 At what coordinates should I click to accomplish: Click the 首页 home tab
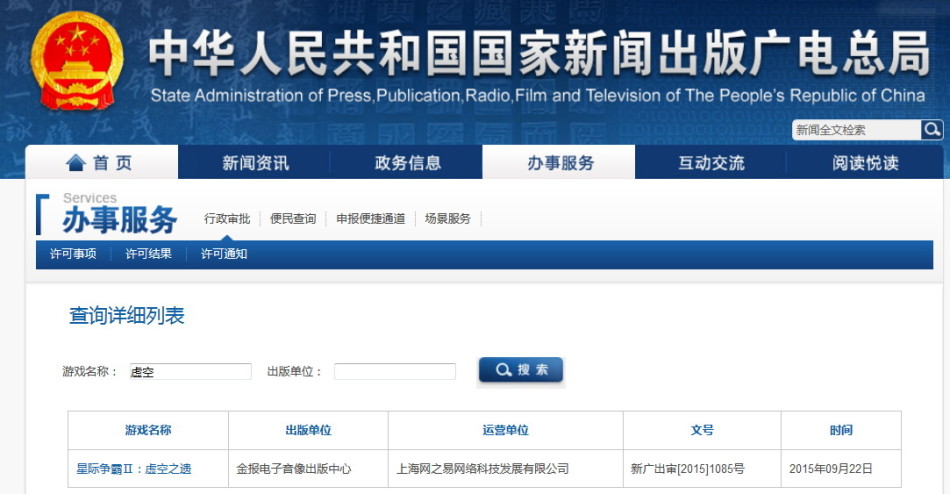coord(100,163)
